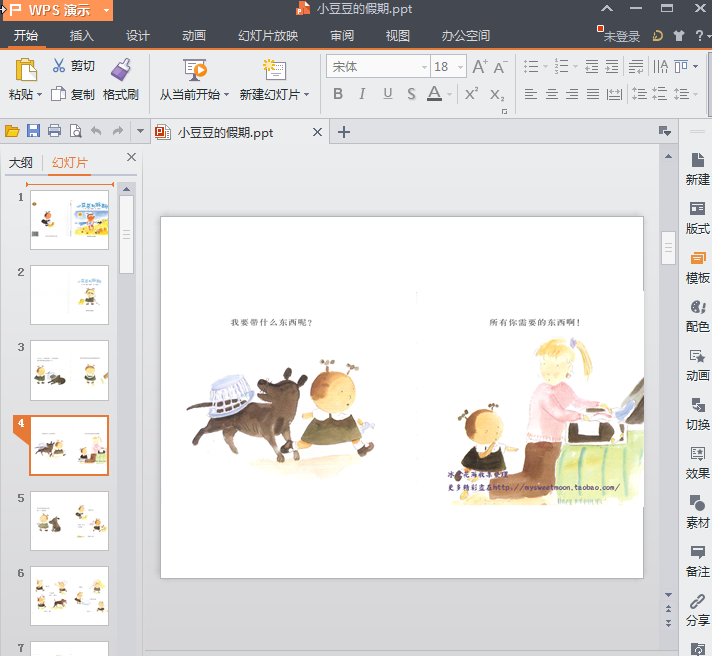Undo the last action
The width and height of the screenshot is (712, 656).
pyautogui.click(x=96, y=131)
